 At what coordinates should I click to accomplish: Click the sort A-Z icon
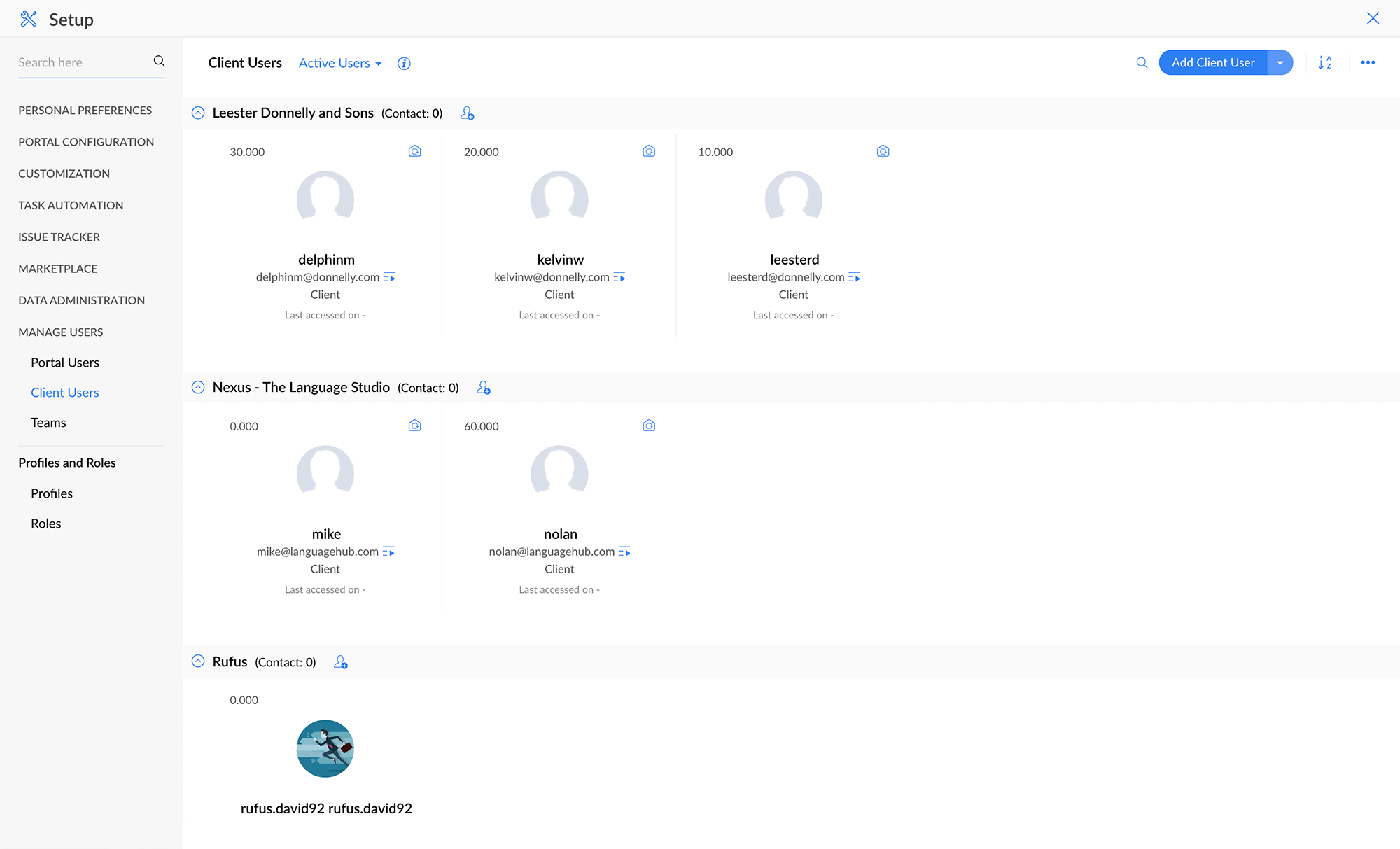tap(1324, 63)
